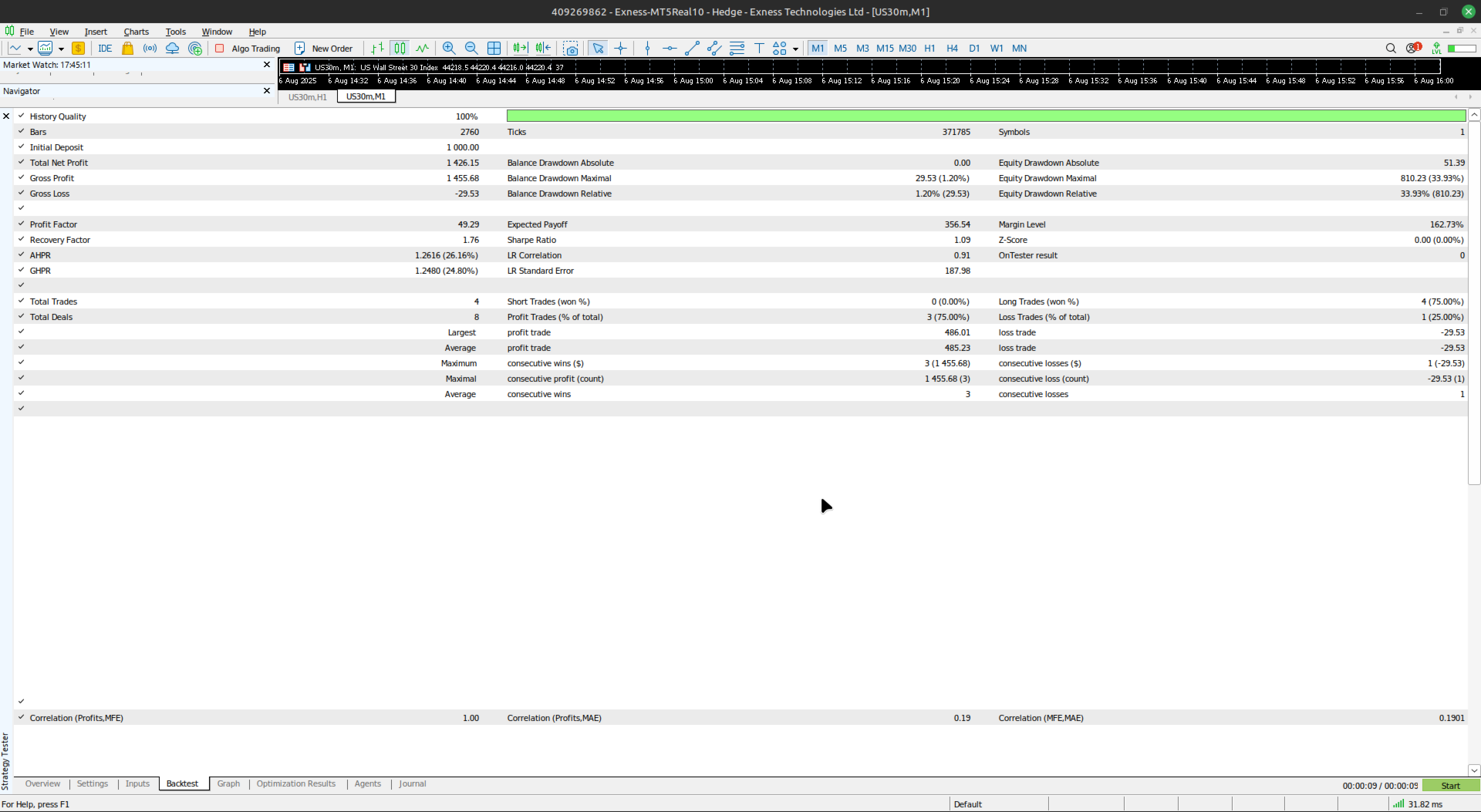The height and width of the screenshot is (812, 1481).
Task: Open the Agents tester tab
Action: point(368,783)
